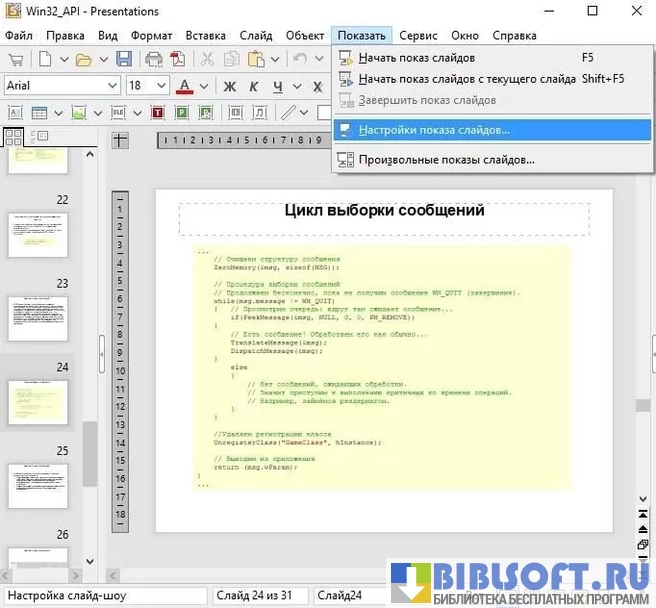This screenshot has height=608, width=656.
Task: Open the Arial font name dropdown
Action: click(112, 86)
